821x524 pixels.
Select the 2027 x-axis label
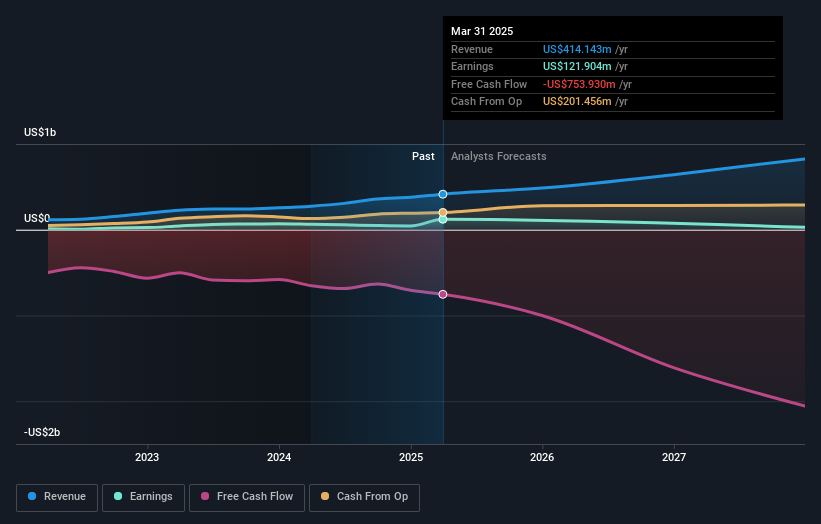[x=674, y=457]
